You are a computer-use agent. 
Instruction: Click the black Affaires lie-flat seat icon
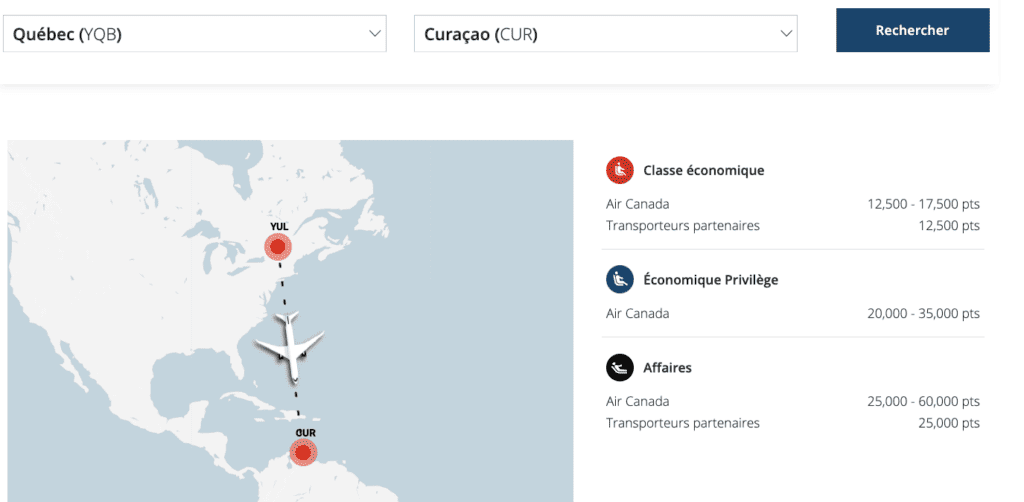620,368
